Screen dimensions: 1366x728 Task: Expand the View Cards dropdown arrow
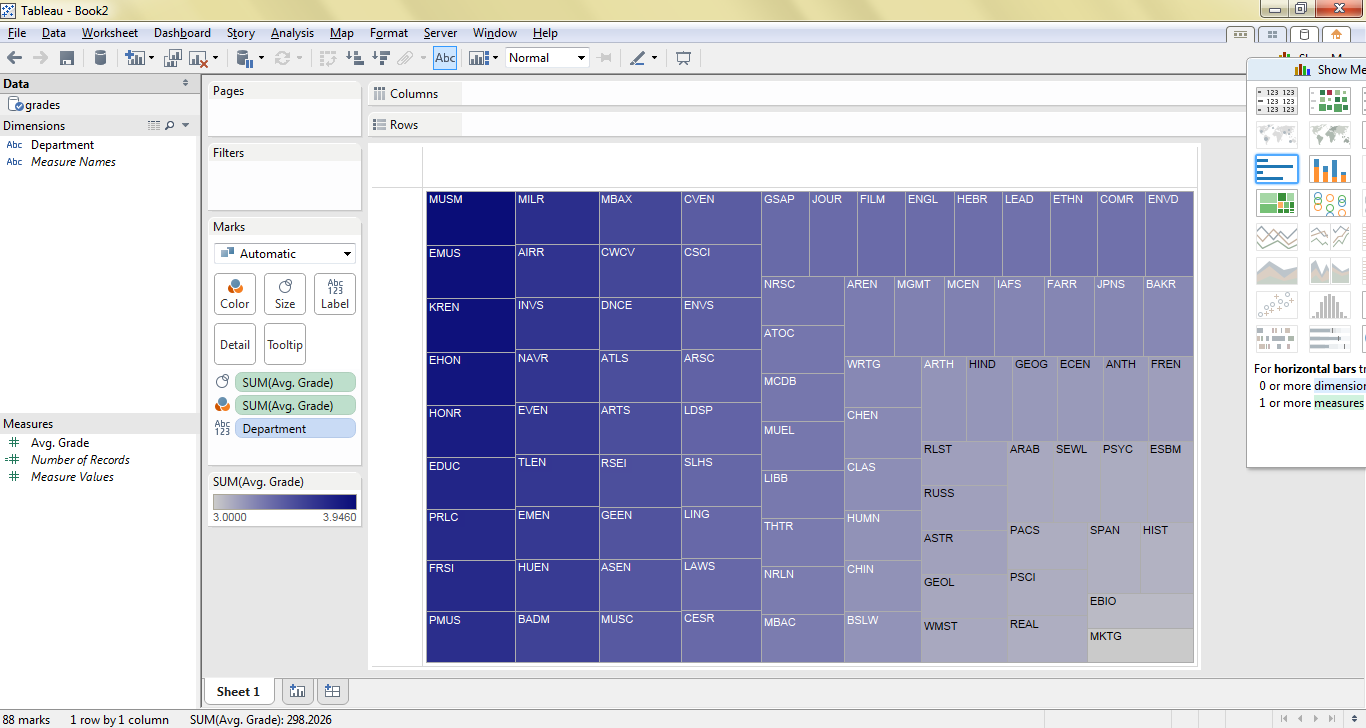[495, 58]
